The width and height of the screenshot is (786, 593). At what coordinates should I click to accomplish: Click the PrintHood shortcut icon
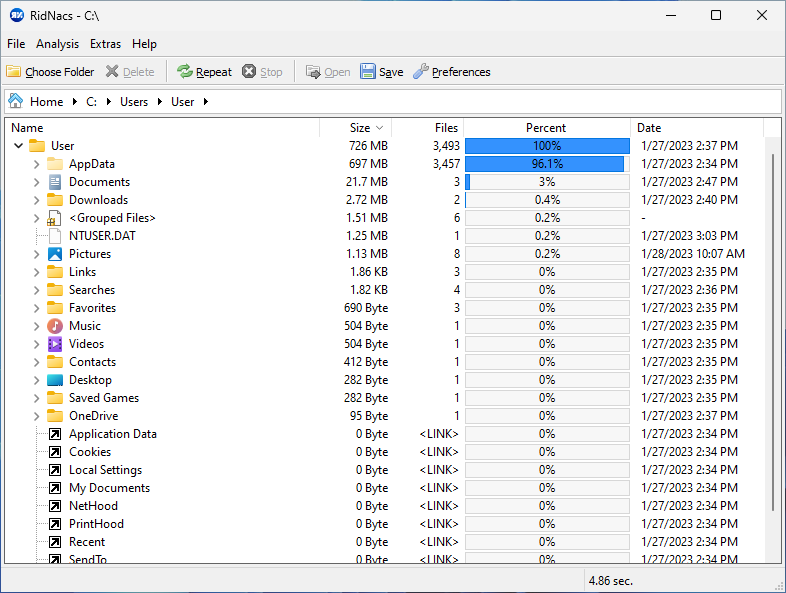tap(55, 524)
